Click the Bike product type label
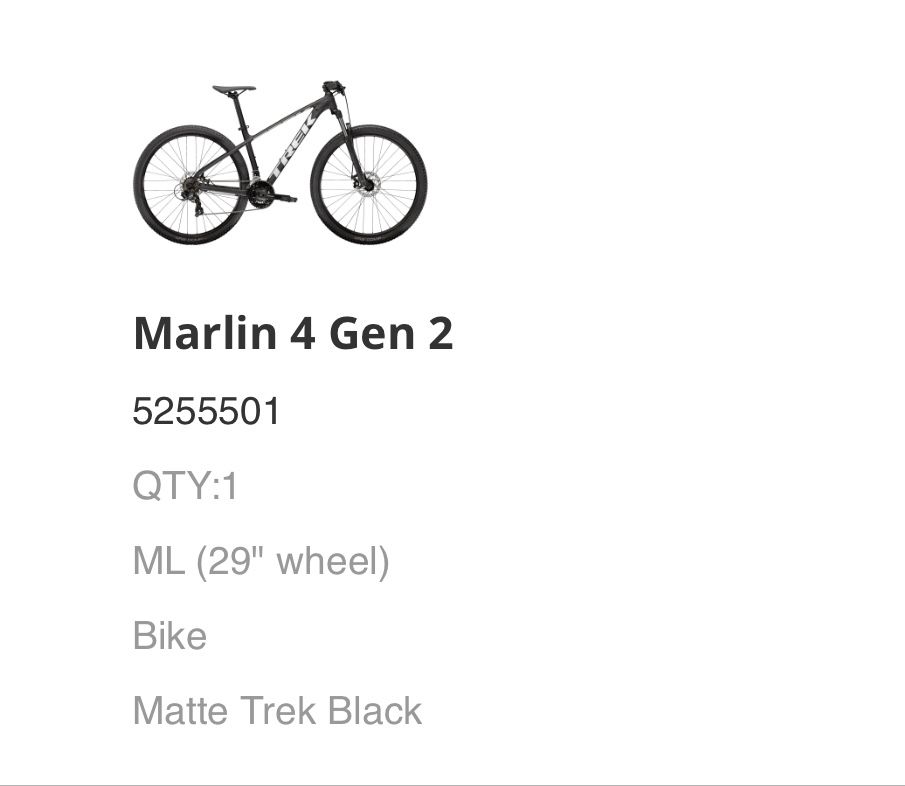The height and width of the screenshot is (786, 905). (x=169, y=636)
